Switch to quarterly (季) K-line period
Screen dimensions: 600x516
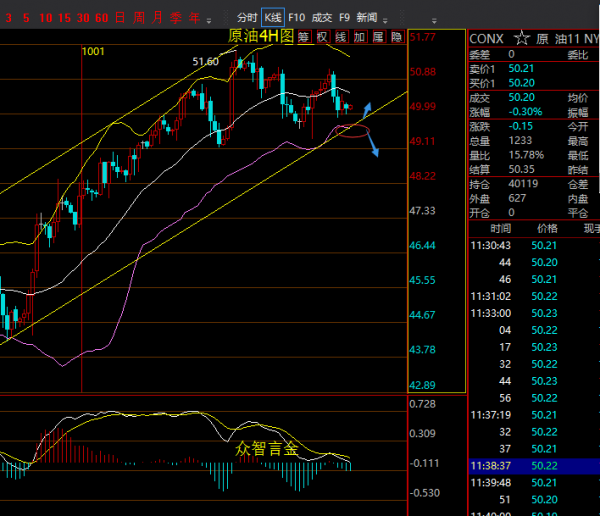[176, 18]
